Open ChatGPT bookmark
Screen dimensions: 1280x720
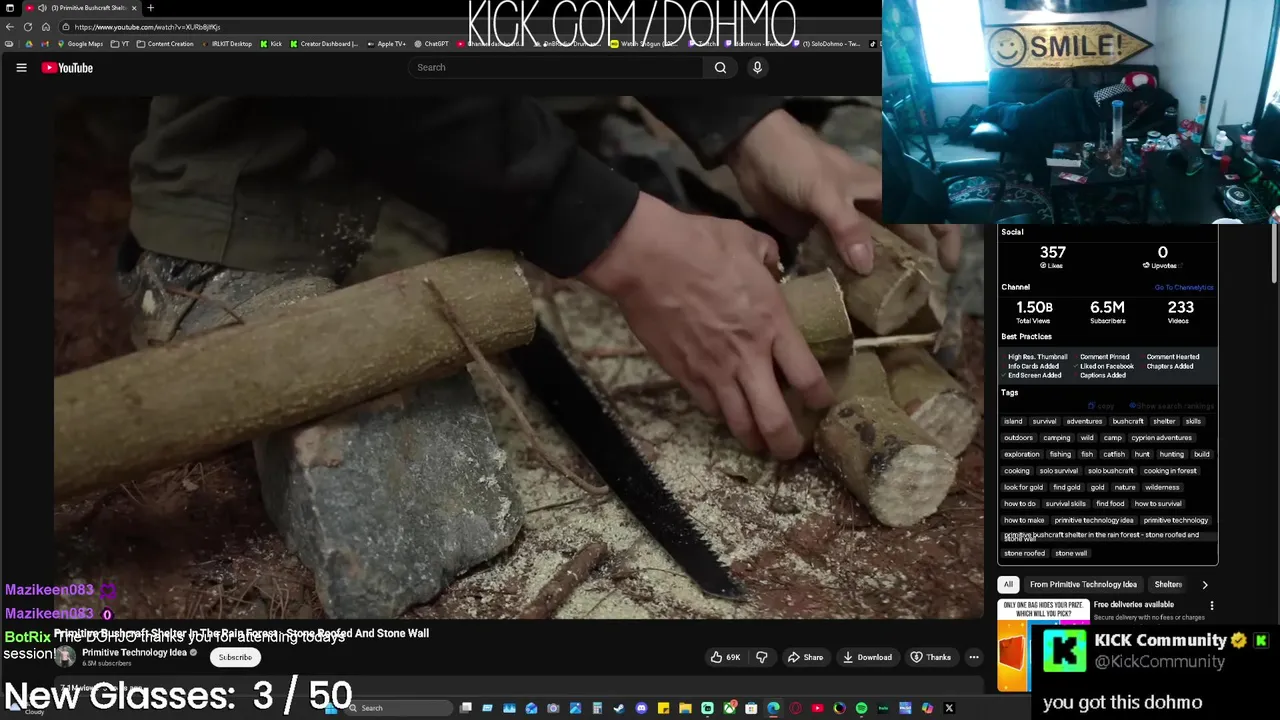(x=431, y=44)
